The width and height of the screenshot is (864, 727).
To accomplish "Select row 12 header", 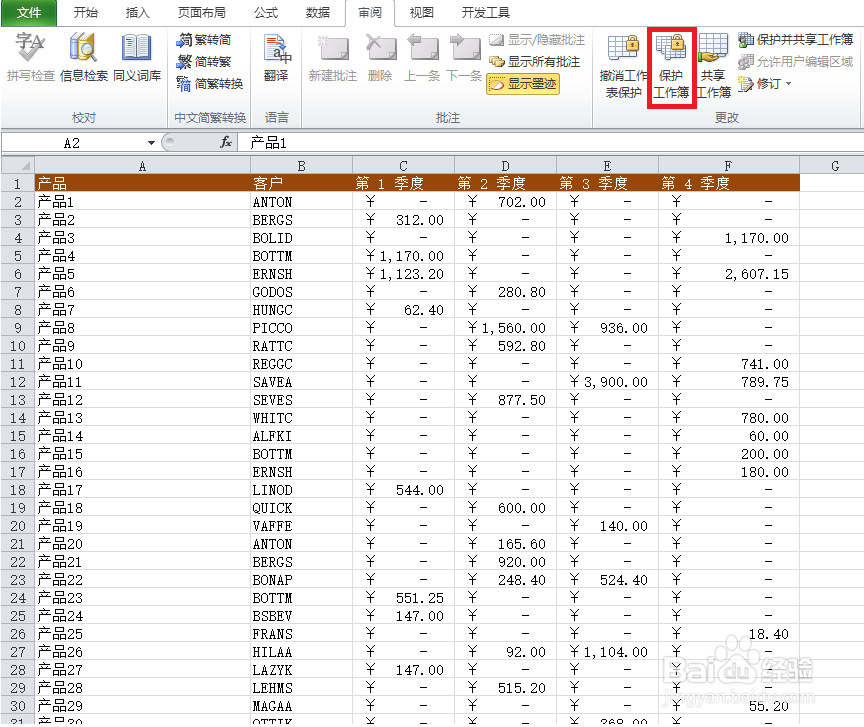I will click(x=18, y=382).
